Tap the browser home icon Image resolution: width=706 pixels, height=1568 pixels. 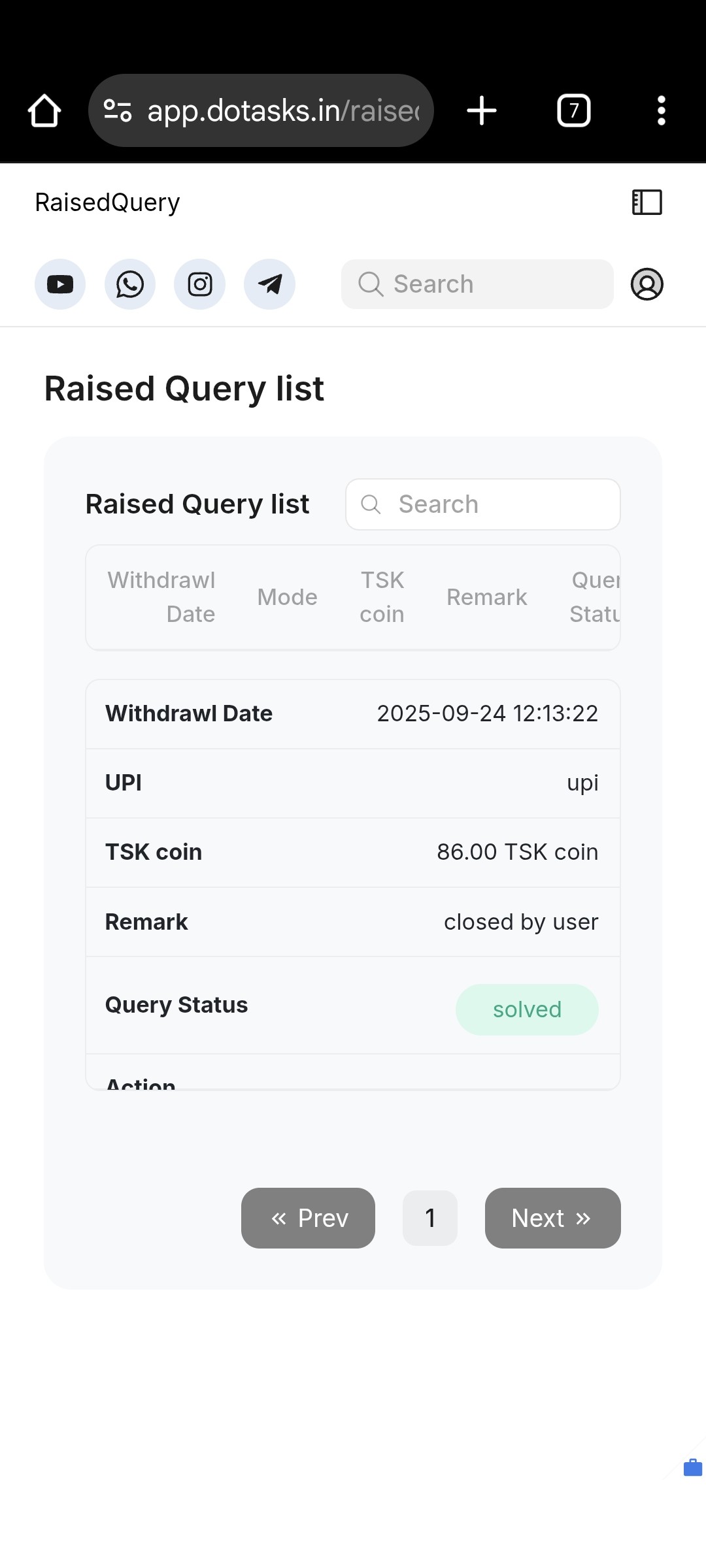coord(44,110)
